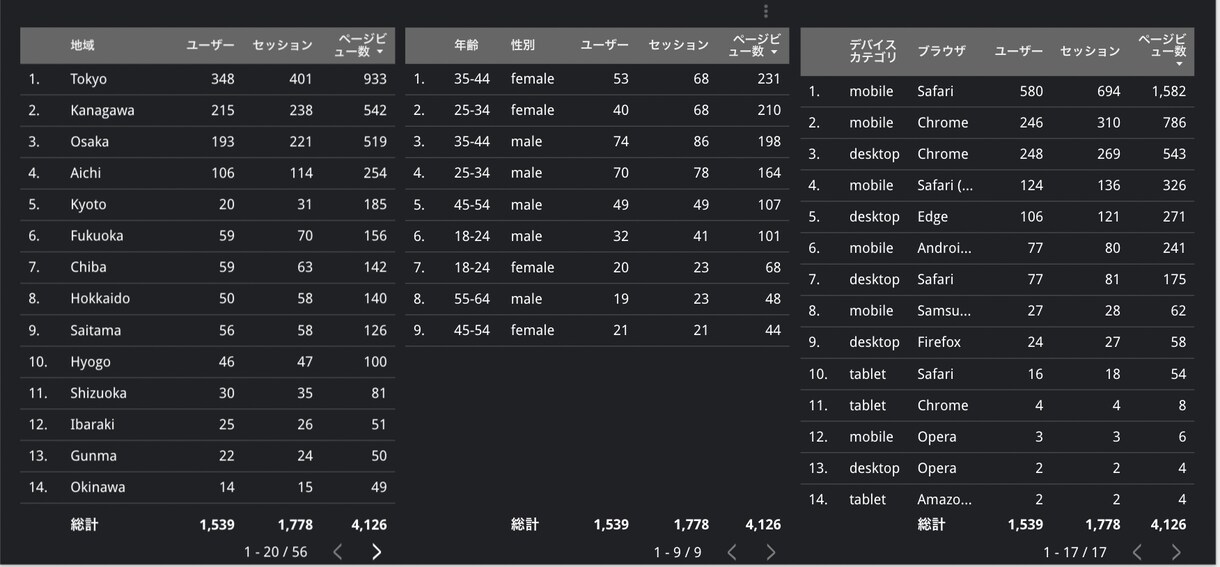The width and height of the screenshot is (1220, 567).
Task: Toggle sort arrow on region table ページビュー数
Action: coord(380,52)
